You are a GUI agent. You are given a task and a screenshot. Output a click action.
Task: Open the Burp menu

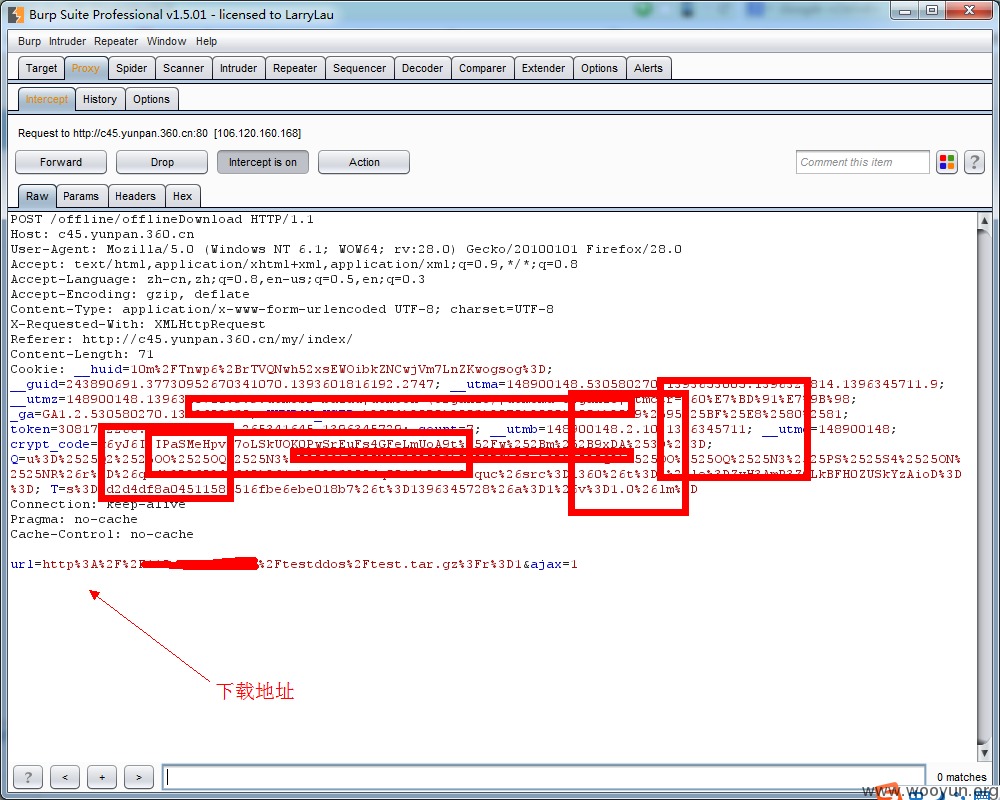coord(29,41)
